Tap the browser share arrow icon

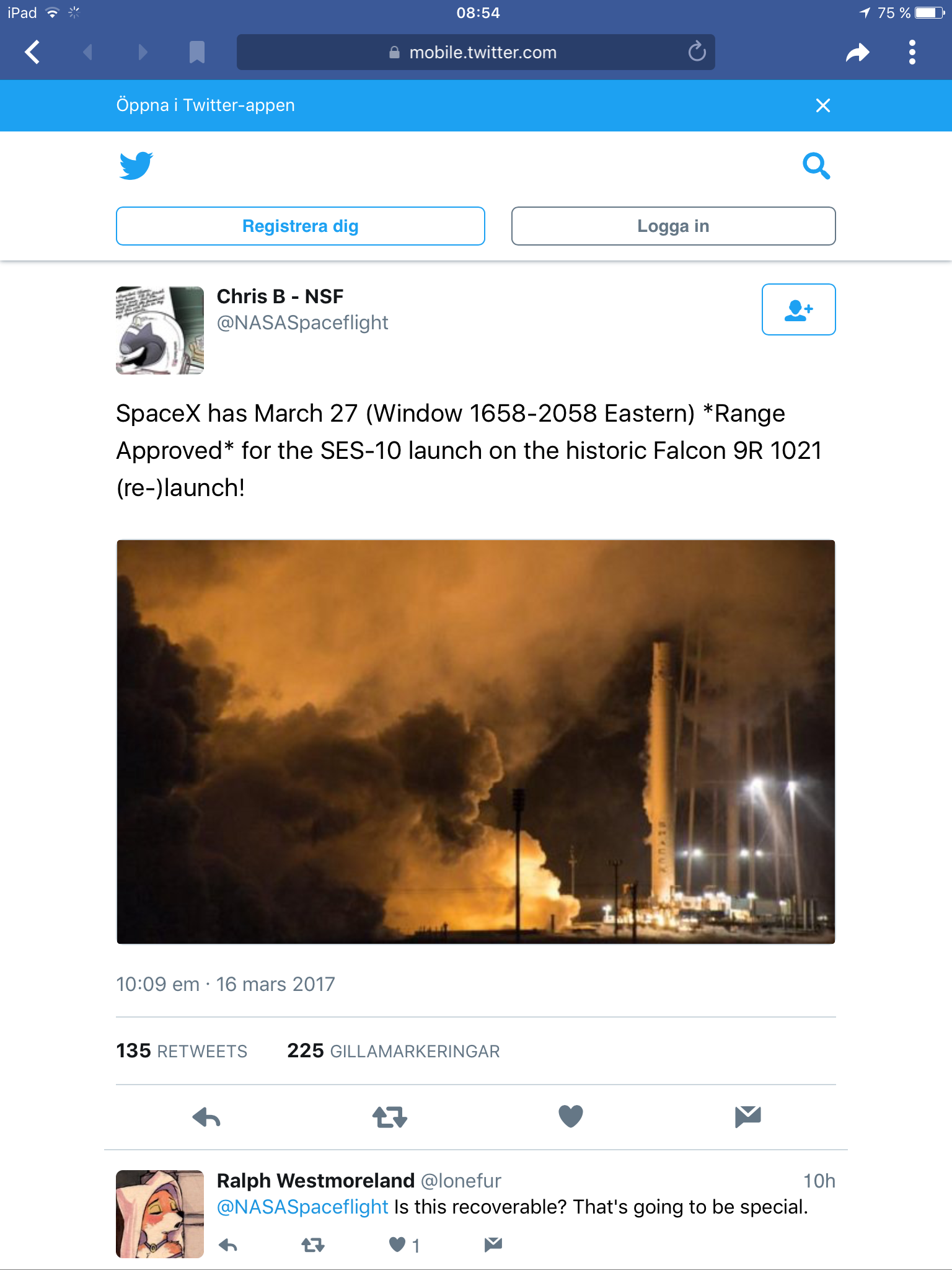click(858, 53)
